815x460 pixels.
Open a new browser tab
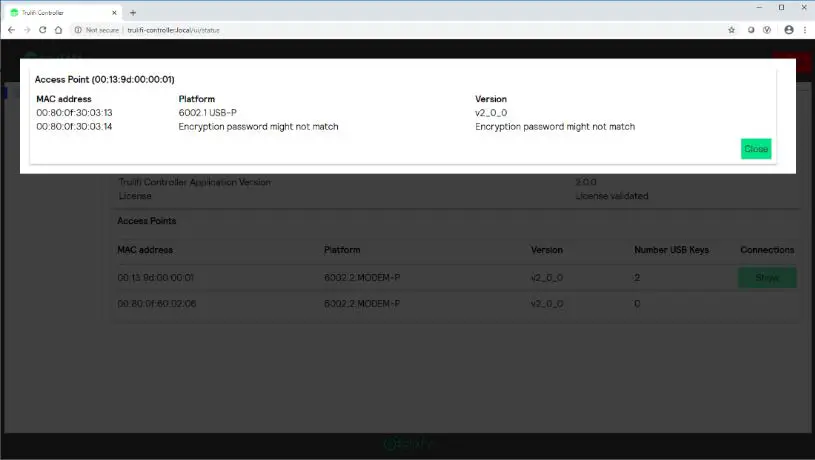point(133,12)
